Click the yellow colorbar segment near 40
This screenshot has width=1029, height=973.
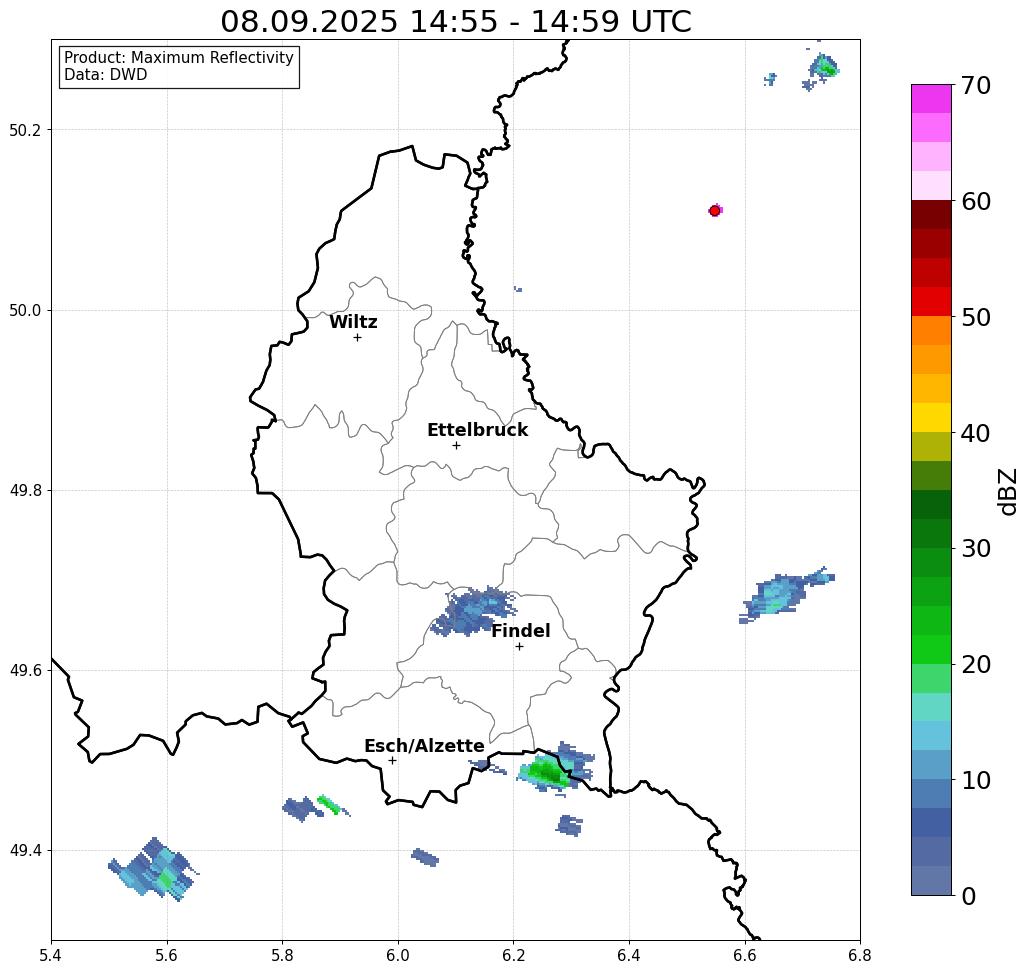931,417
